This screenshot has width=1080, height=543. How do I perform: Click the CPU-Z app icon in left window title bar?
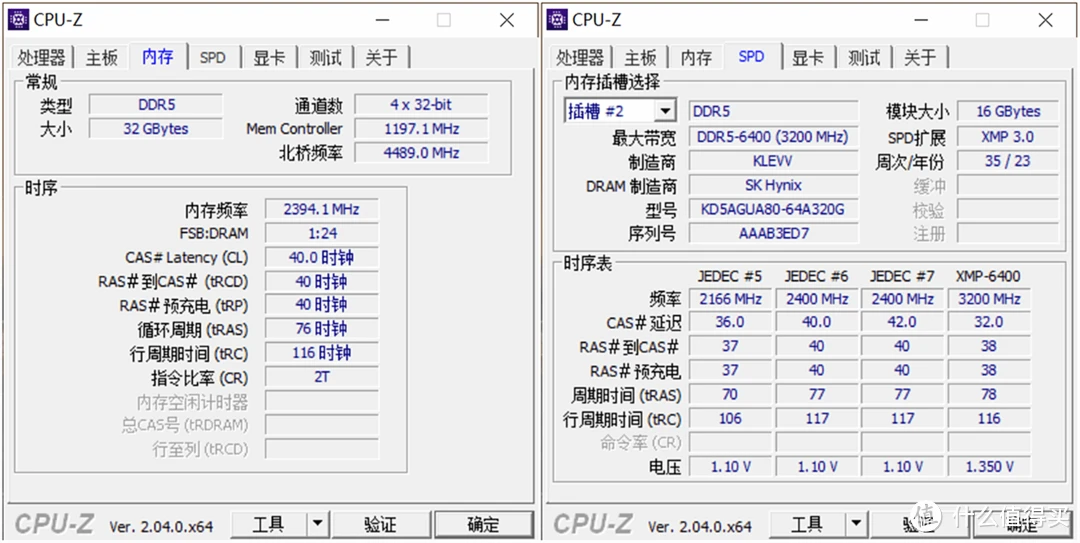pyautogui.click(x=18, y=20)
